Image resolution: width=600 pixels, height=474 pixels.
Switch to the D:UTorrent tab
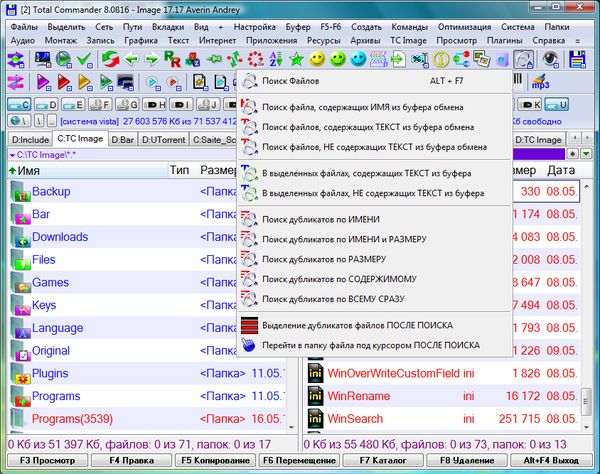point(163,140)
